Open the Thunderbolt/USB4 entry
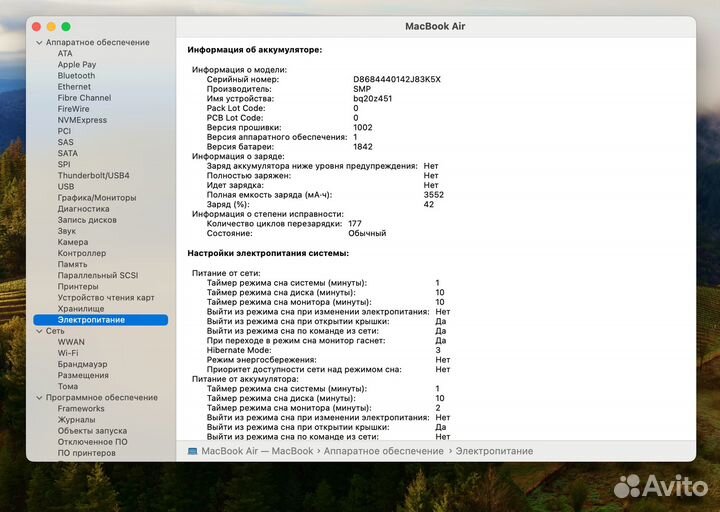Viewport: 720px width, 512px height. (x=93, y=175)
